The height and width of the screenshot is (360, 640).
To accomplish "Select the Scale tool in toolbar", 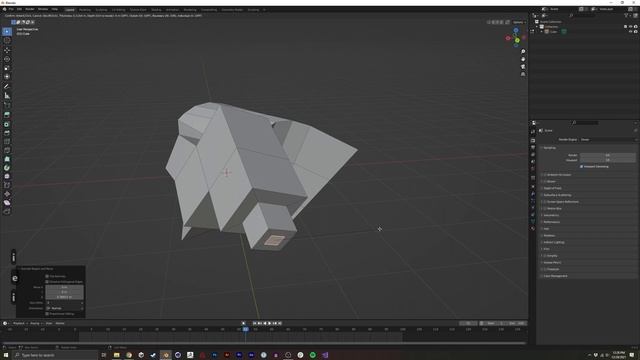I will (7, 68).
